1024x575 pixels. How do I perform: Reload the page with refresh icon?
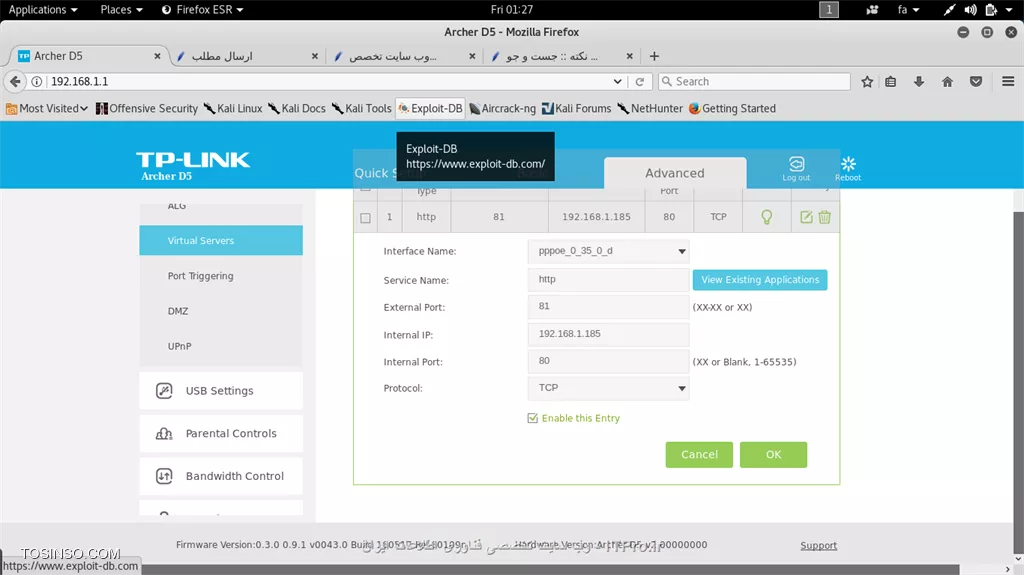tap(639, 82)
